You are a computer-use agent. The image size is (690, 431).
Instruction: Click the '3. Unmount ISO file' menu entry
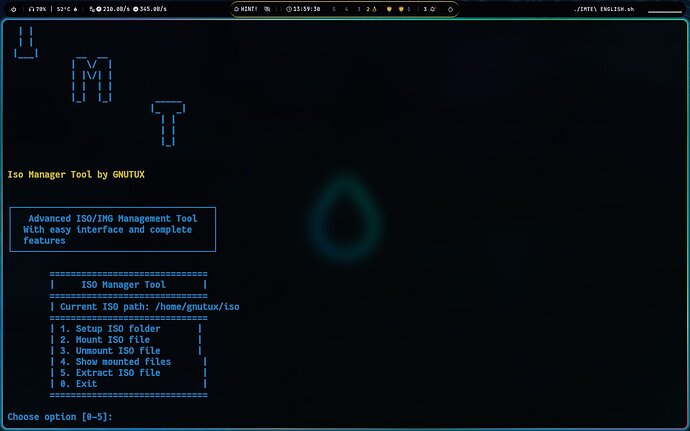pos(110,351)
